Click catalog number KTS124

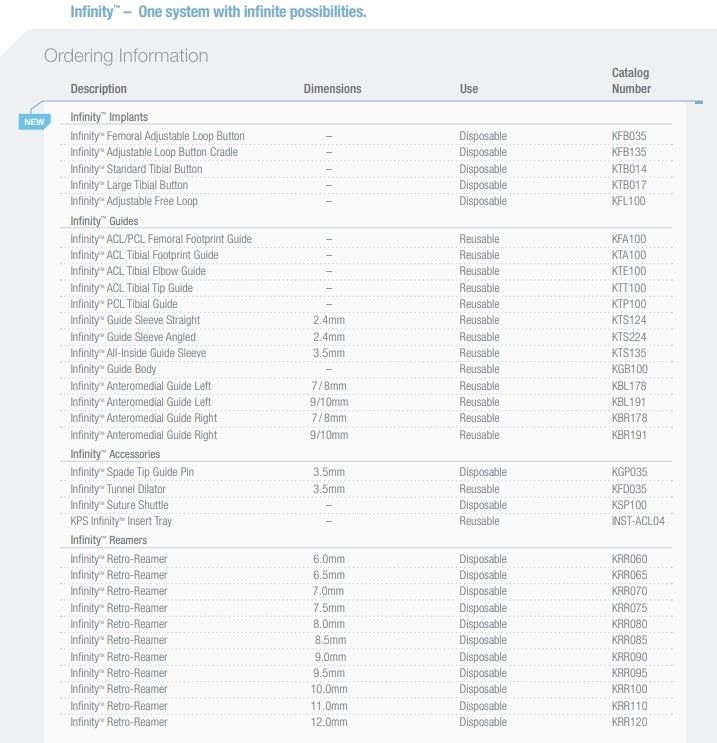pos(629,320)
